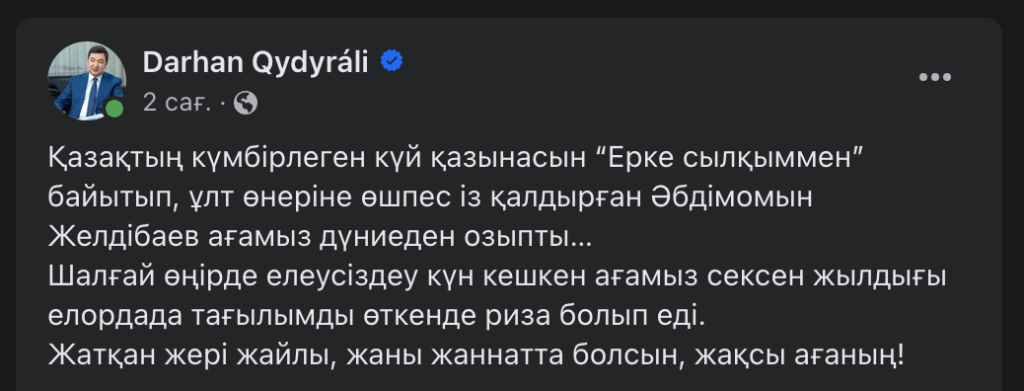Click the globe public audience icon

tap(246, 102)
